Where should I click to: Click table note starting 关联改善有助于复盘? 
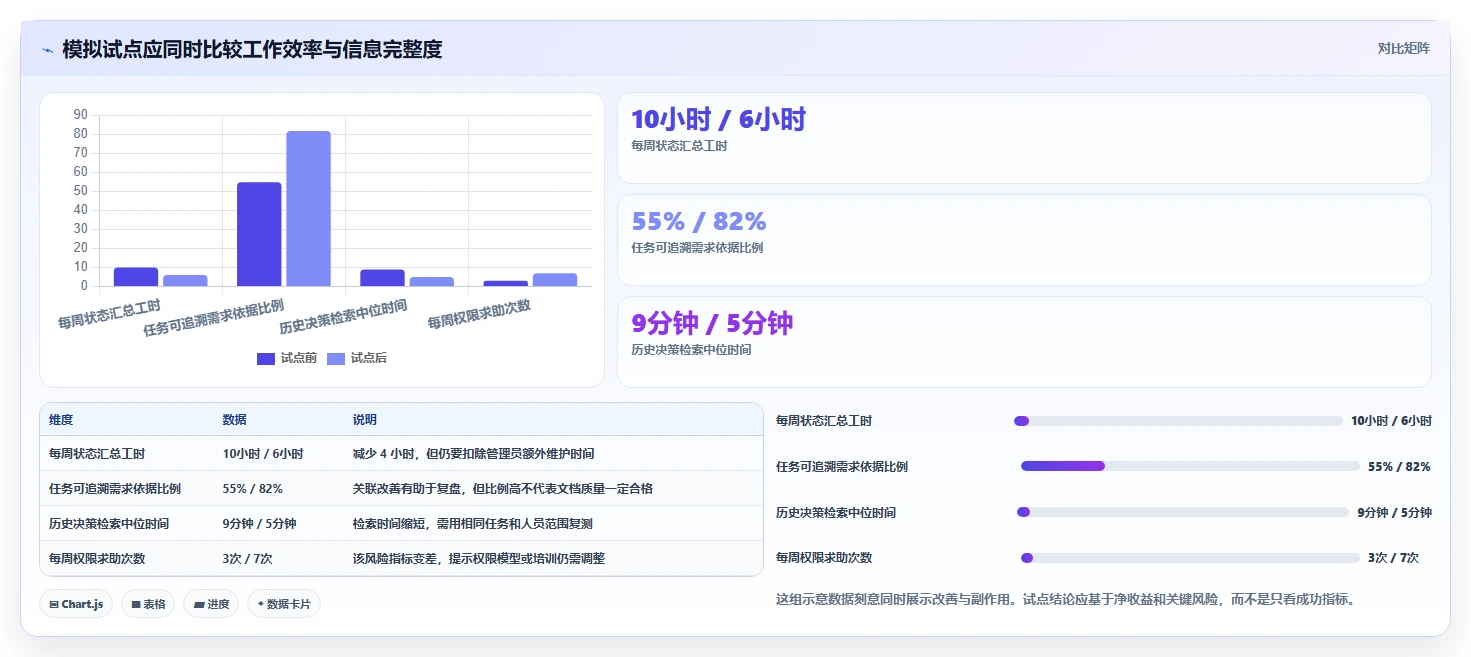[503, 488]
